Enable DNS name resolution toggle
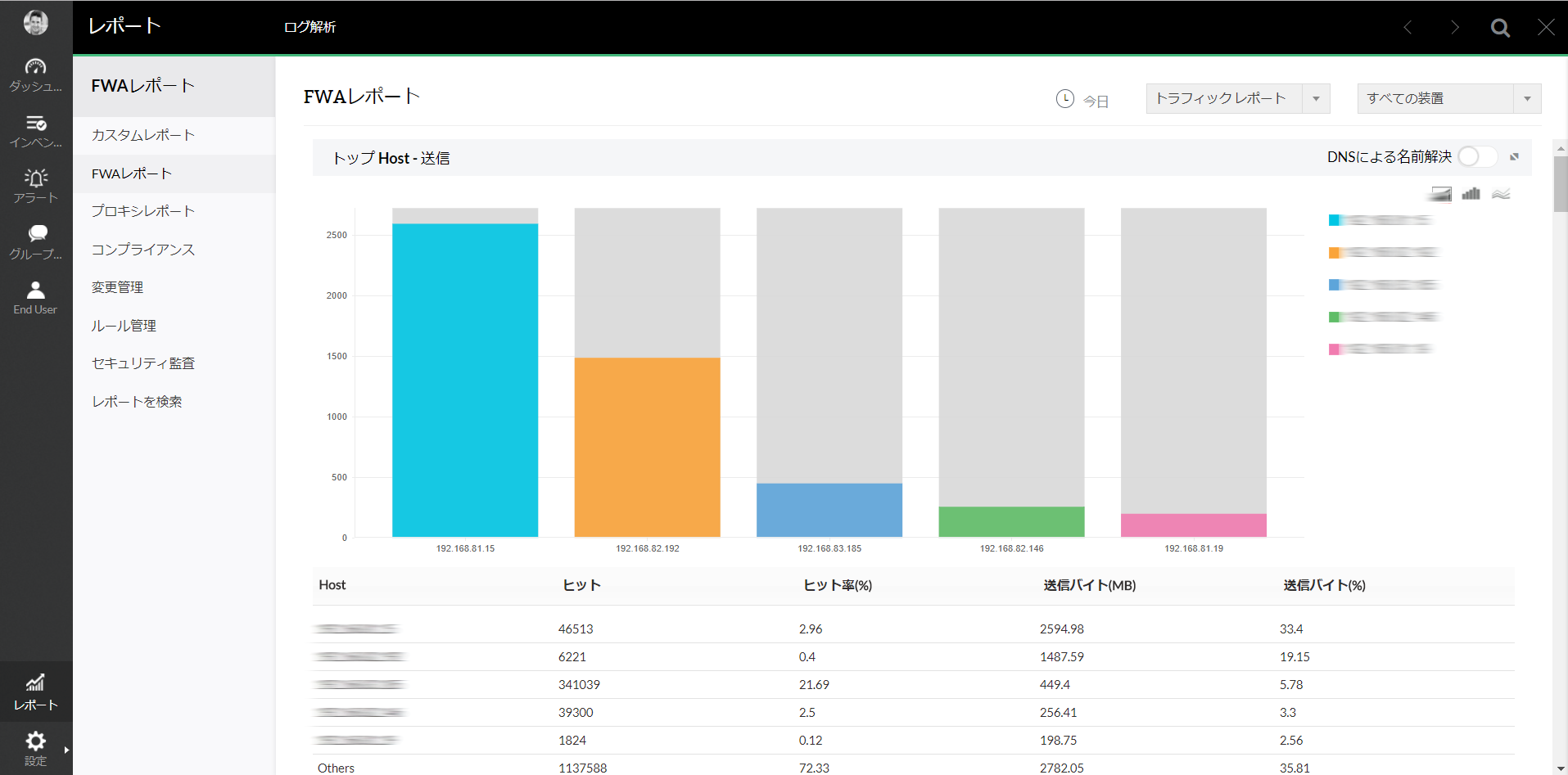The image size is (1568, 775). point(1476,156)
